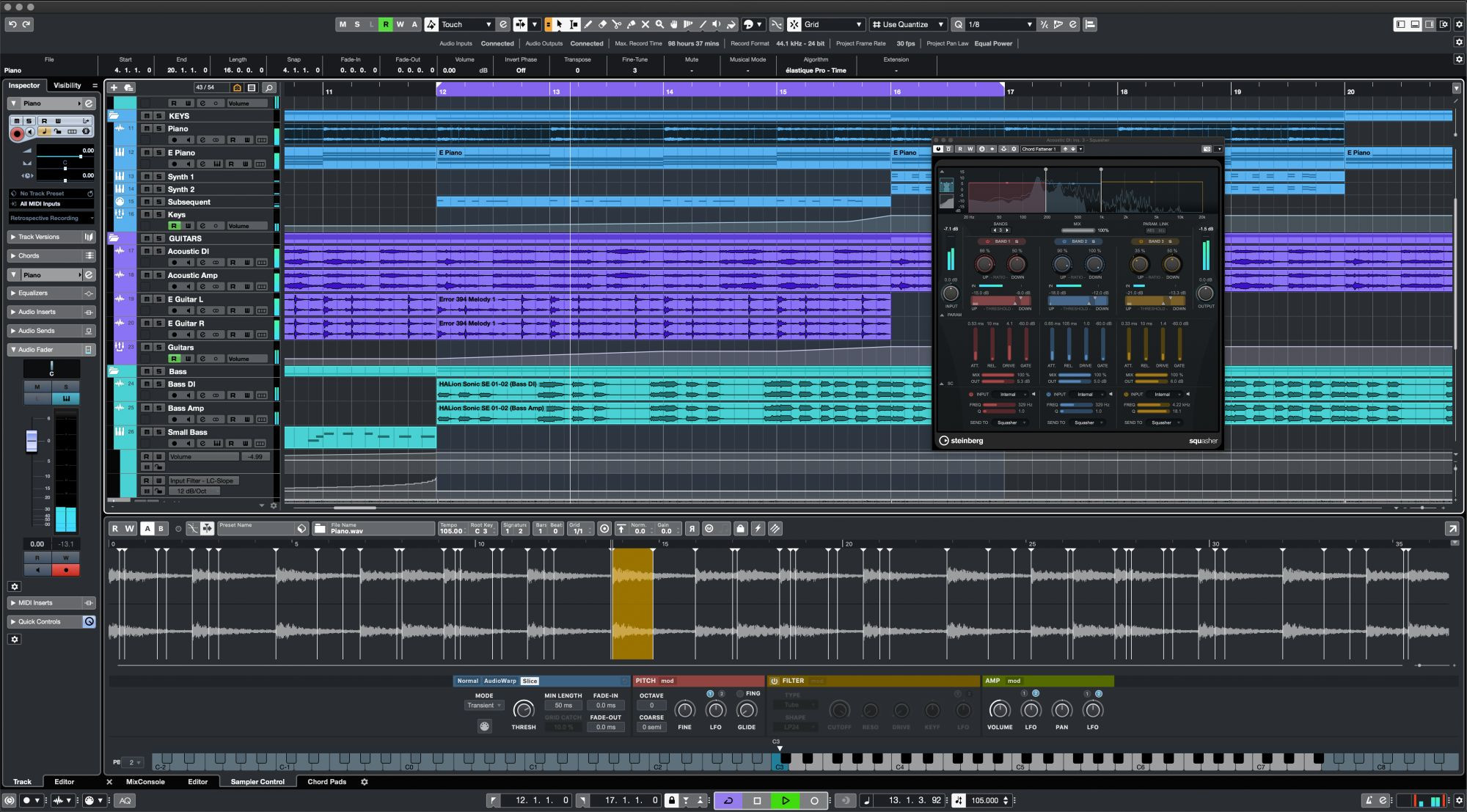Switch to the Visibility tab in the Inspector

point(67,85)
